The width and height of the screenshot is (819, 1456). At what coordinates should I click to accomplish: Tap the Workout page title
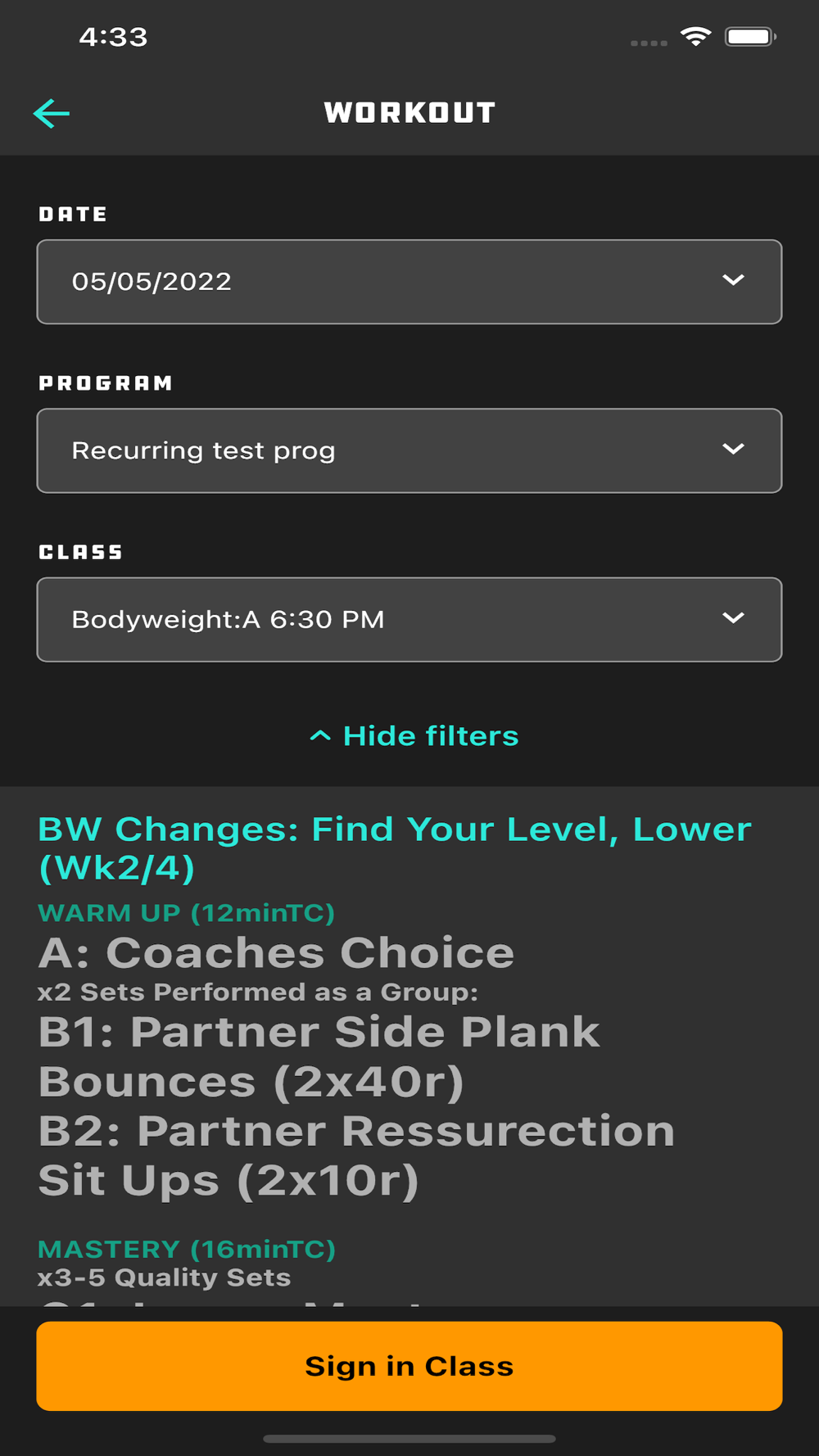[x=409, y=113]
